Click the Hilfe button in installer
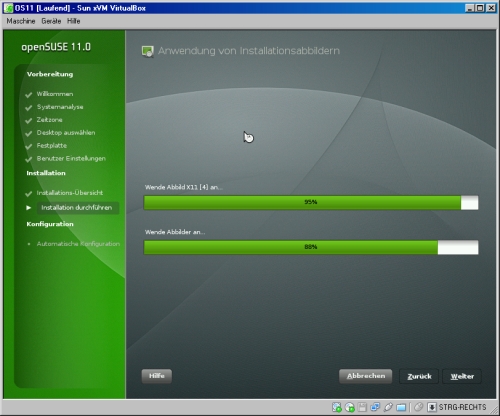 click(x=157, y=376)
